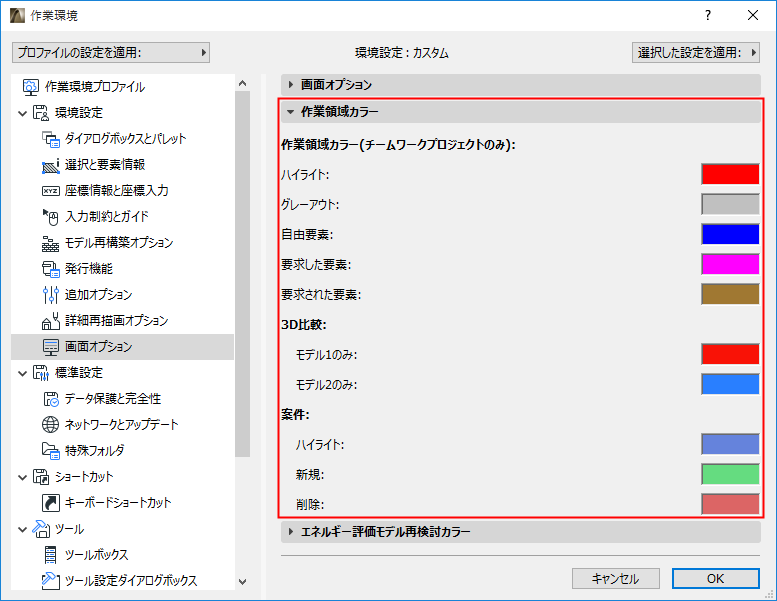Screen dimensions: 777x601
Task: Click the 入力制約とガイド mouse icon
Action: 51,217
